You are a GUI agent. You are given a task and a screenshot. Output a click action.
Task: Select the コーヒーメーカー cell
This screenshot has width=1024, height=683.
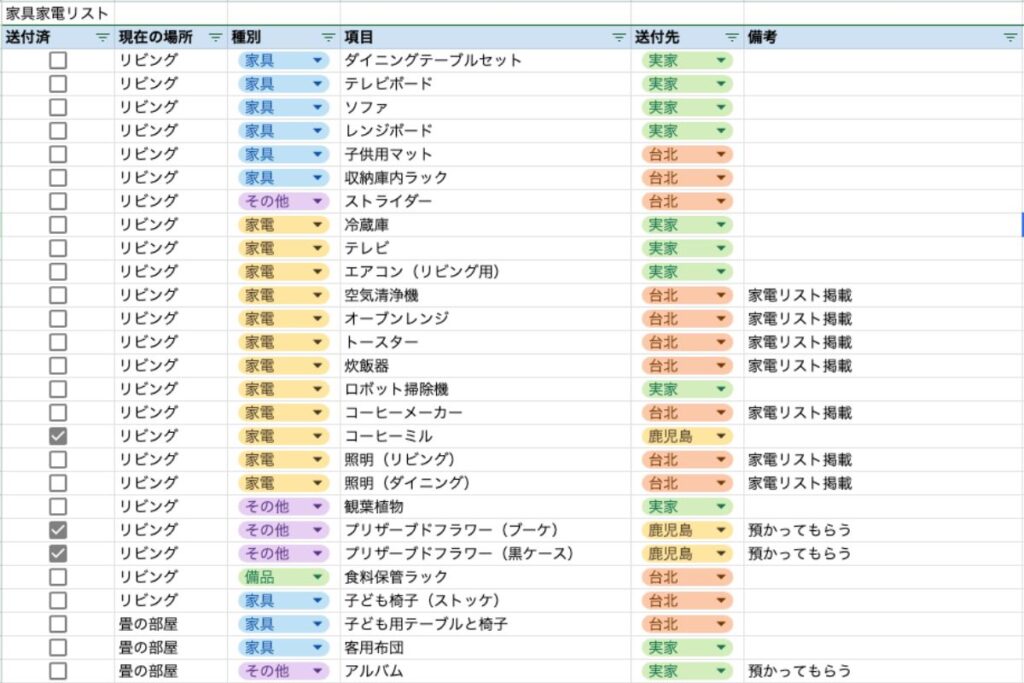(485, 413)
